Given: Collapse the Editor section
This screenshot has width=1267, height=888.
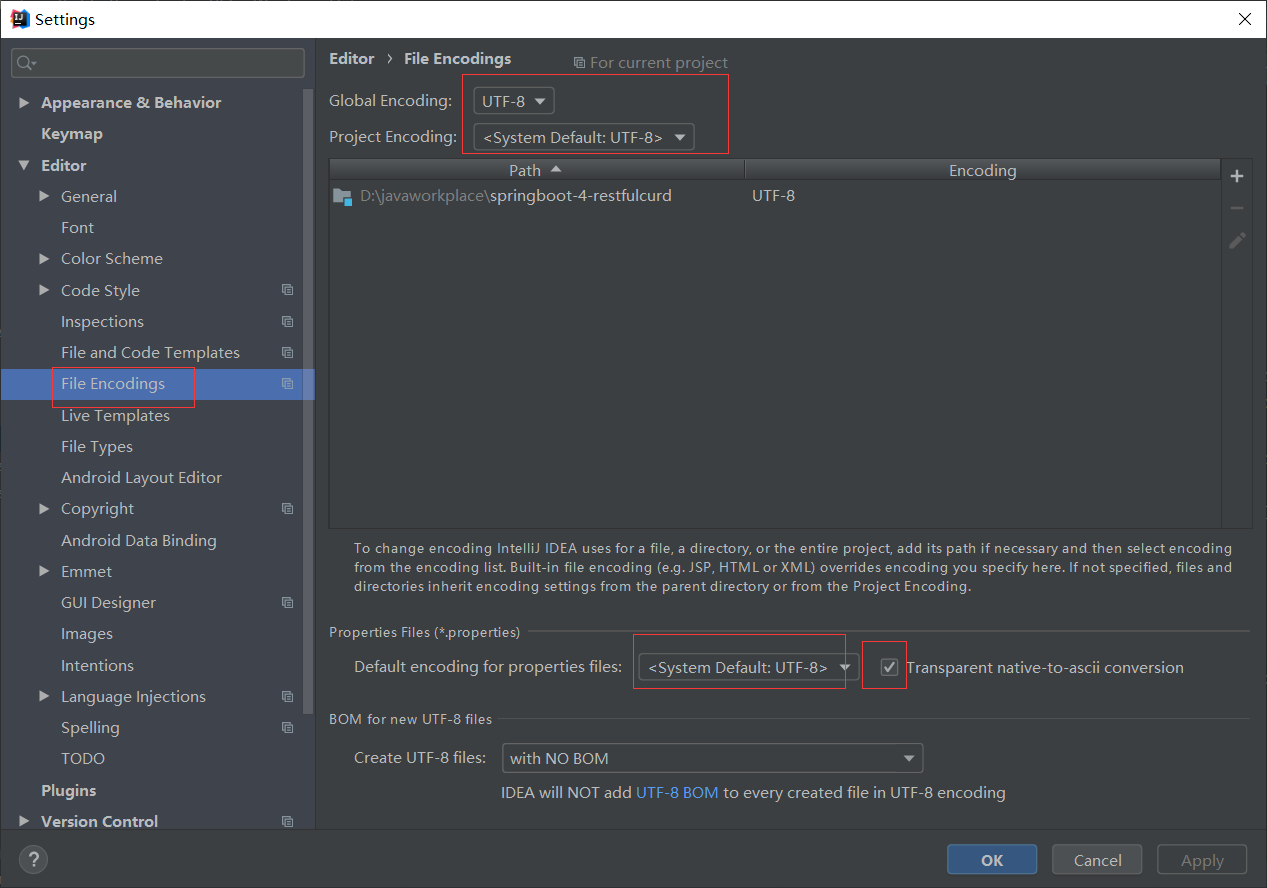Looking at the screenshot, I should (x=24, y=165).
